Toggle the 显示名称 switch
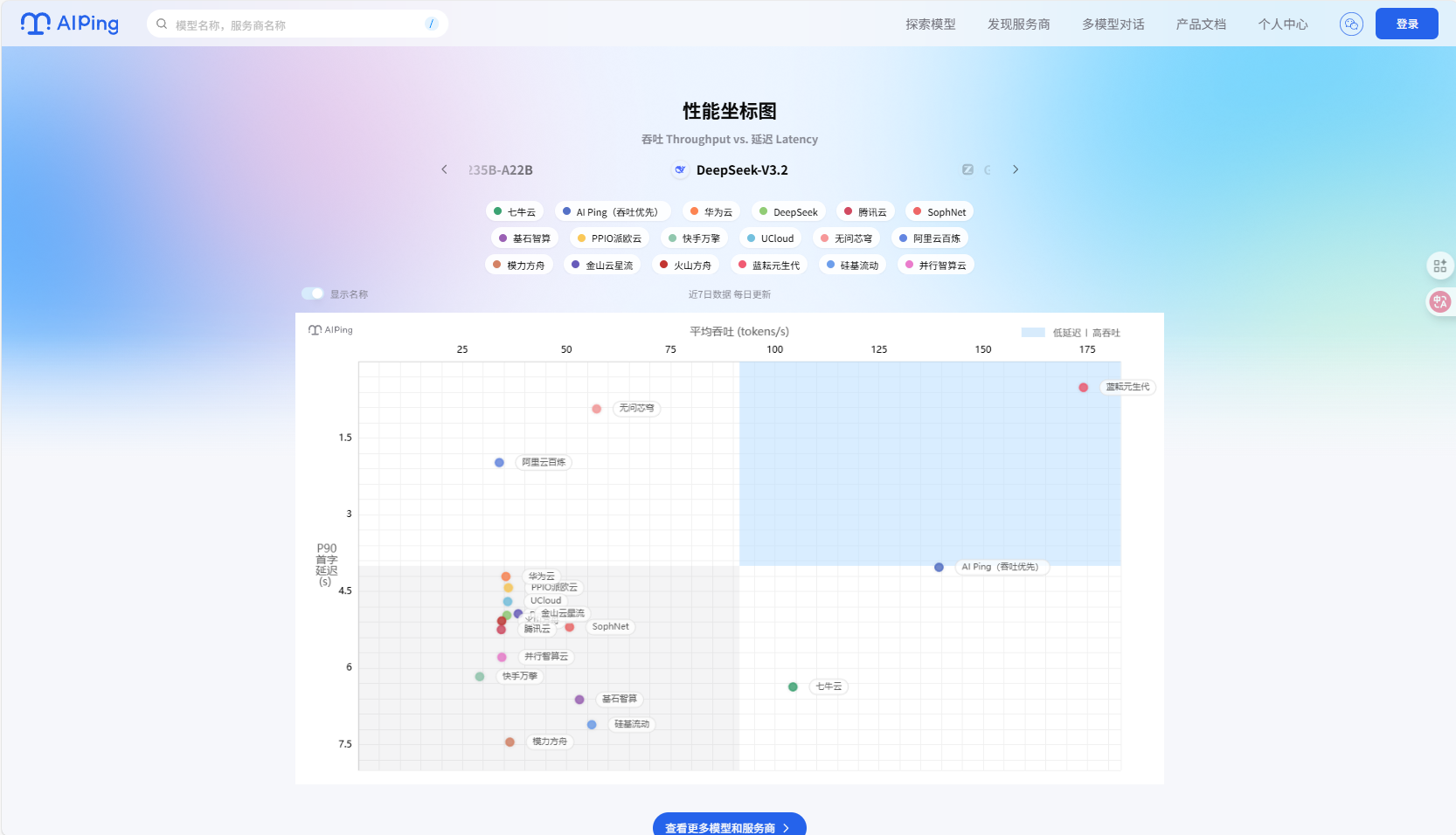Screen dimensions: 1456x835 (312, 293)
